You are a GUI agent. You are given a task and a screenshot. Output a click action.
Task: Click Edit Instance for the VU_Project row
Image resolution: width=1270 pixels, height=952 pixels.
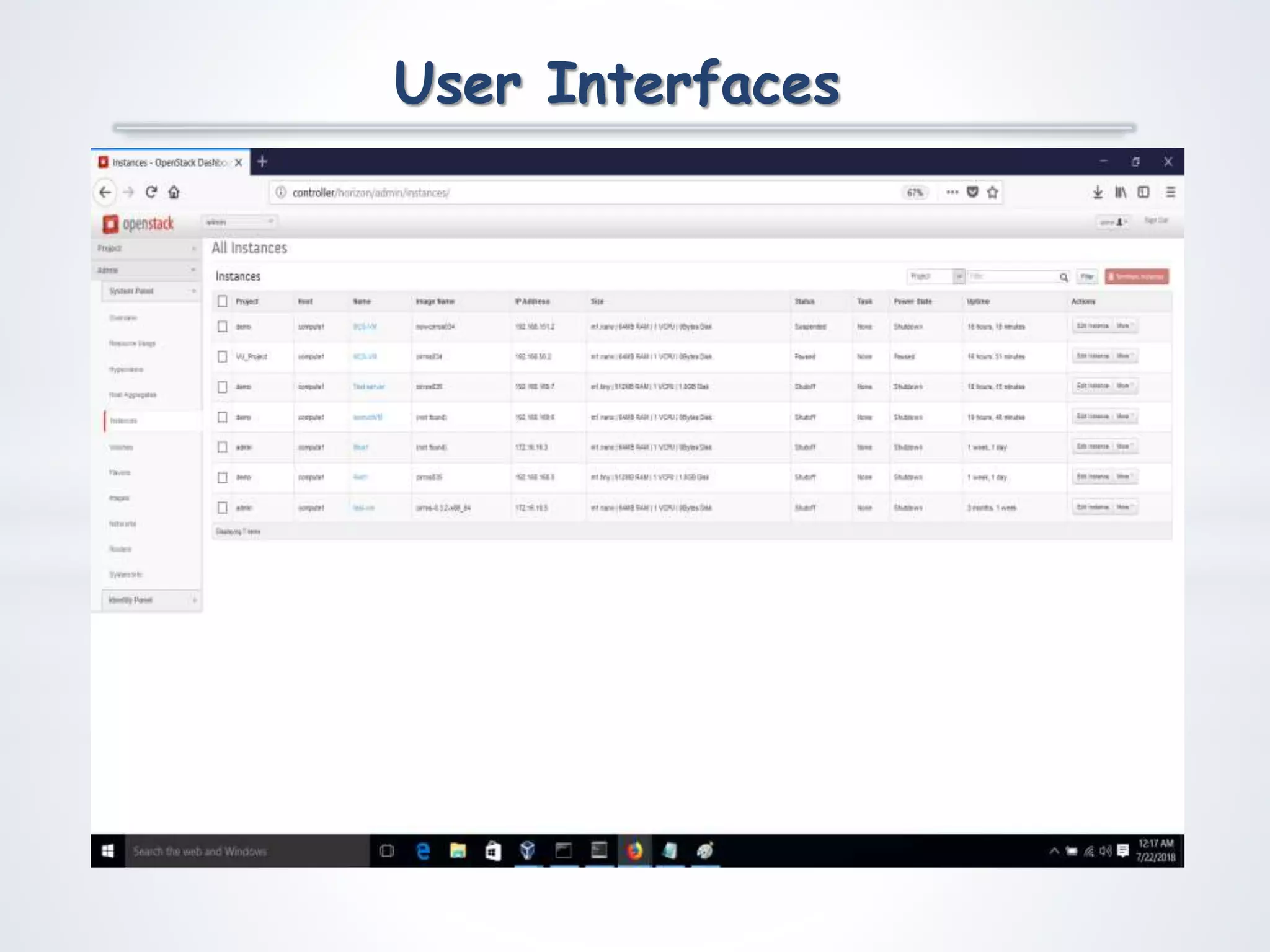pos(1093,356)
